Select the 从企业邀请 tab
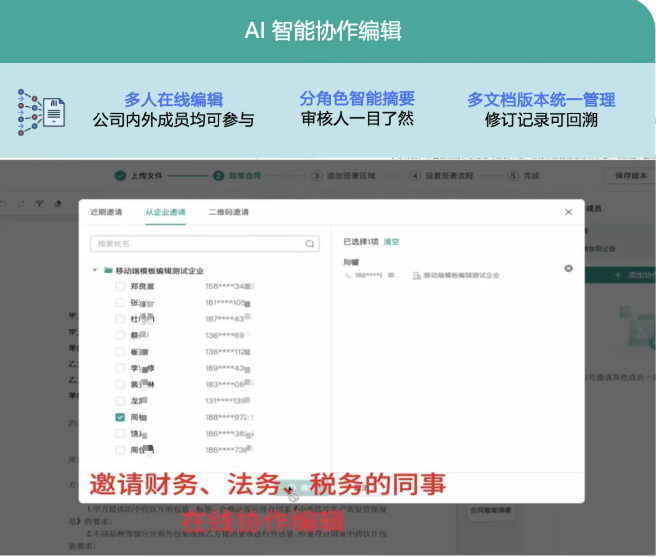 pyautogui.click(x=165, y=213)
